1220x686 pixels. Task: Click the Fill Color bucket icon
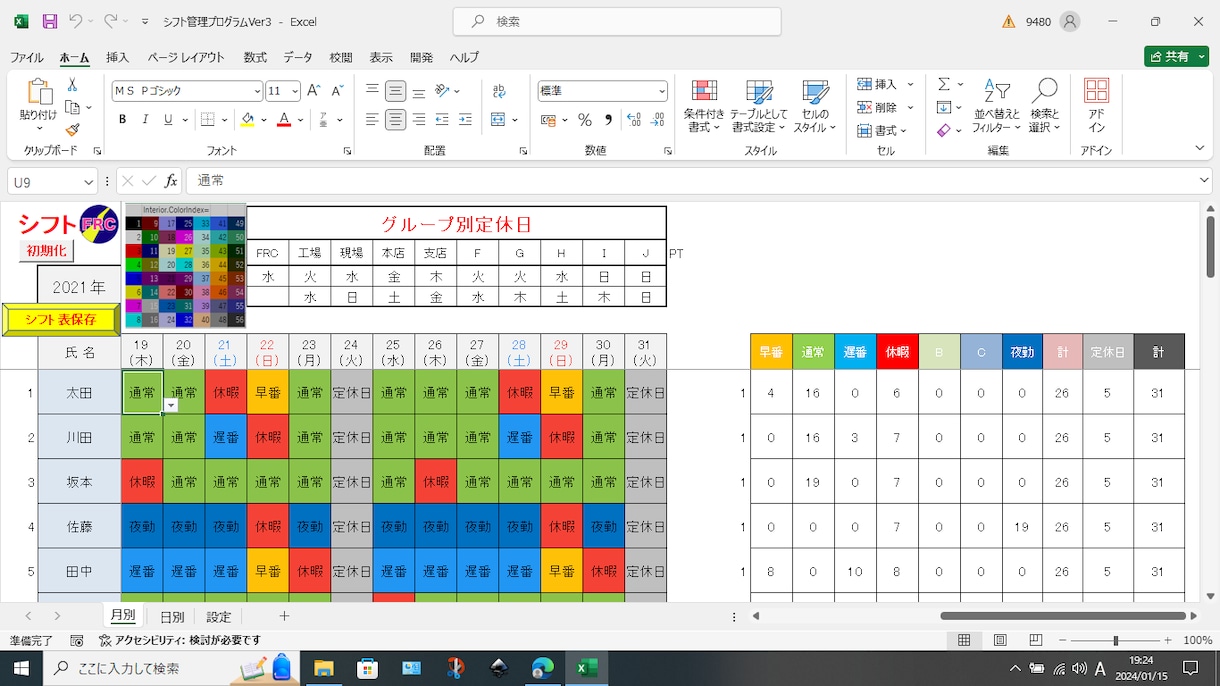click(247, 119)
